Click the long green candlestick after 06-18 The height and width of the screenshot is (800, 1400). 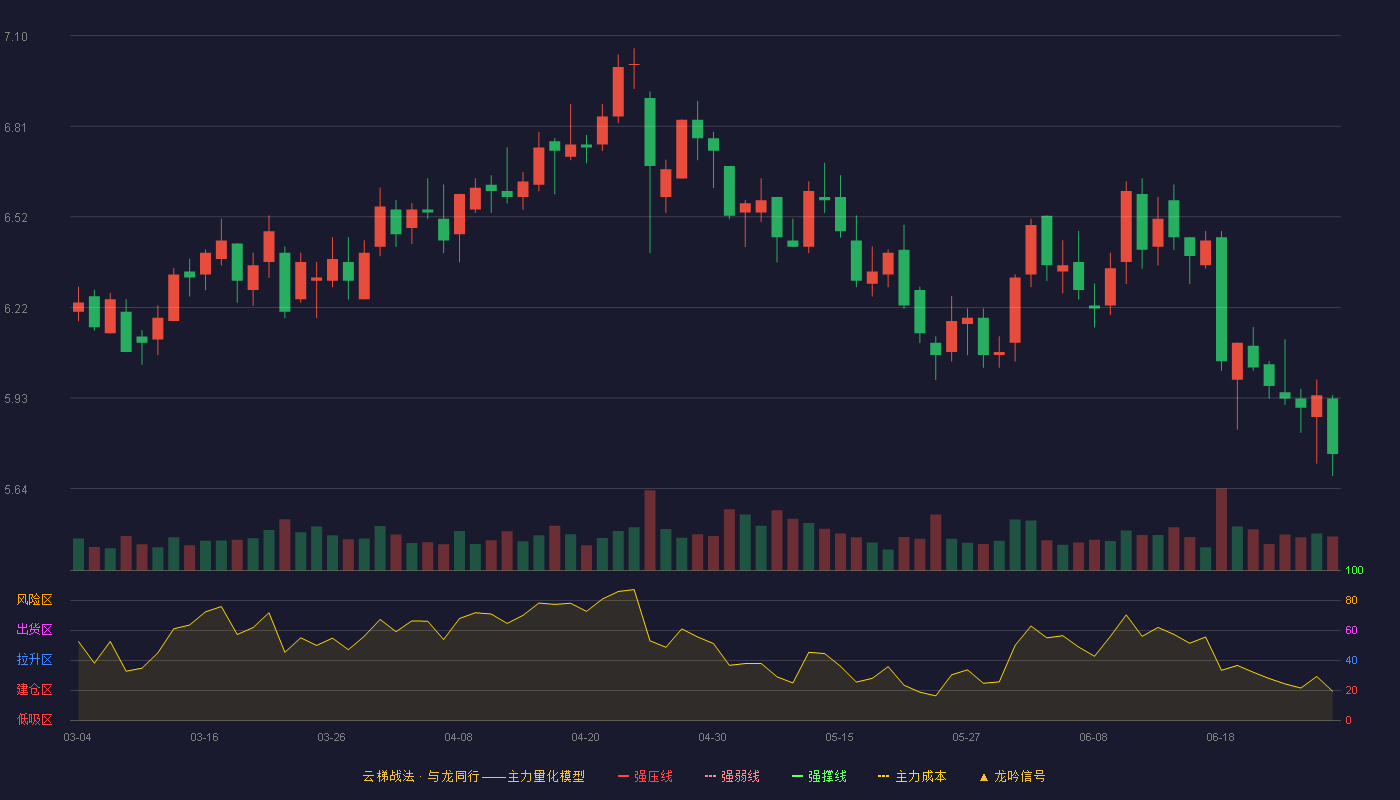tap(1221, 299)
